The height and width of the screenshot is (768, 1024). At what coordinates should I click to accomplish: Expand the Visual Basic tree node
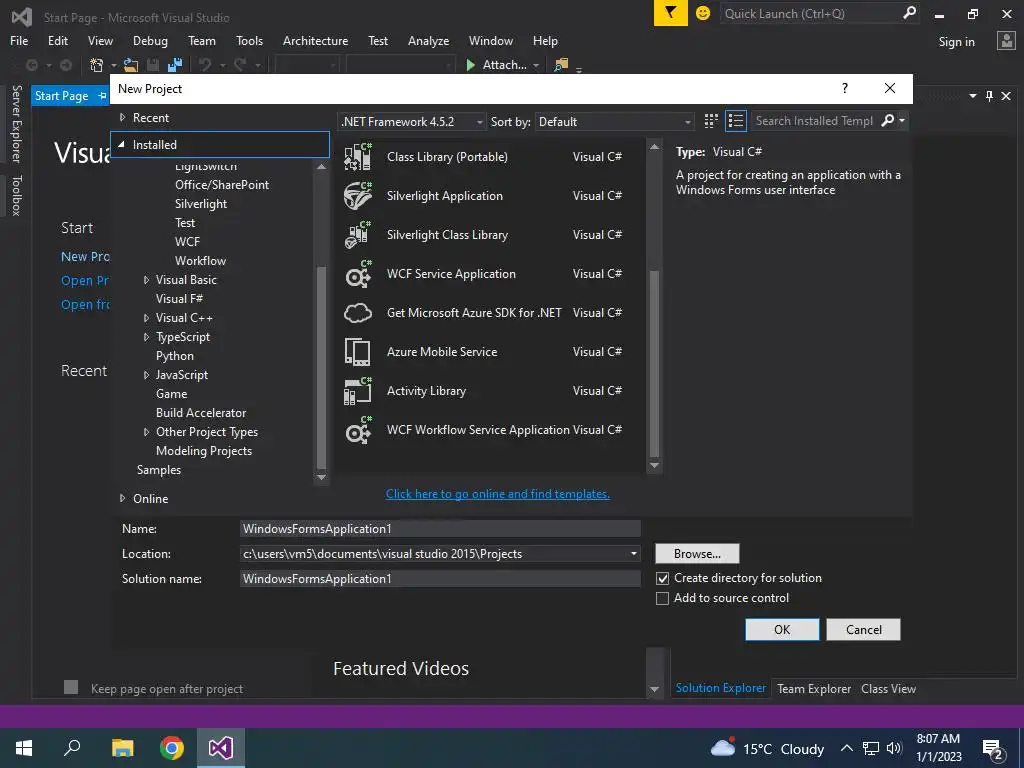[x=146, y=280]
